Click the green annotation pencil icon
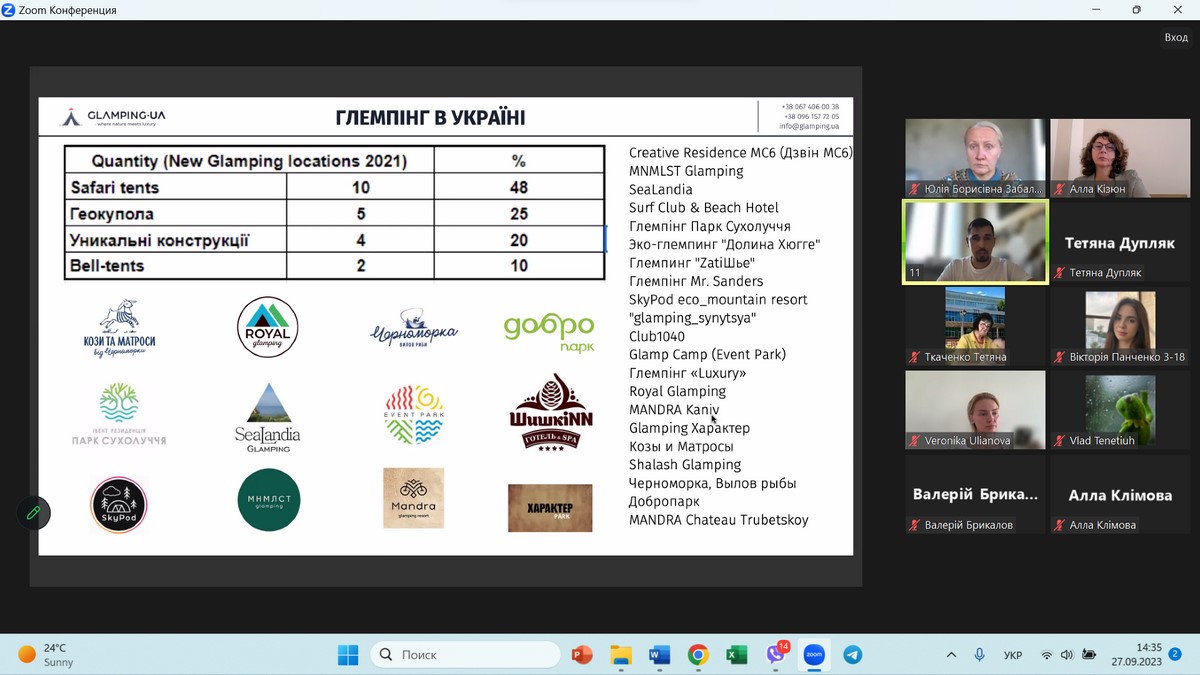The height and width of the screenshot is (675, 1200). (33, 512)
